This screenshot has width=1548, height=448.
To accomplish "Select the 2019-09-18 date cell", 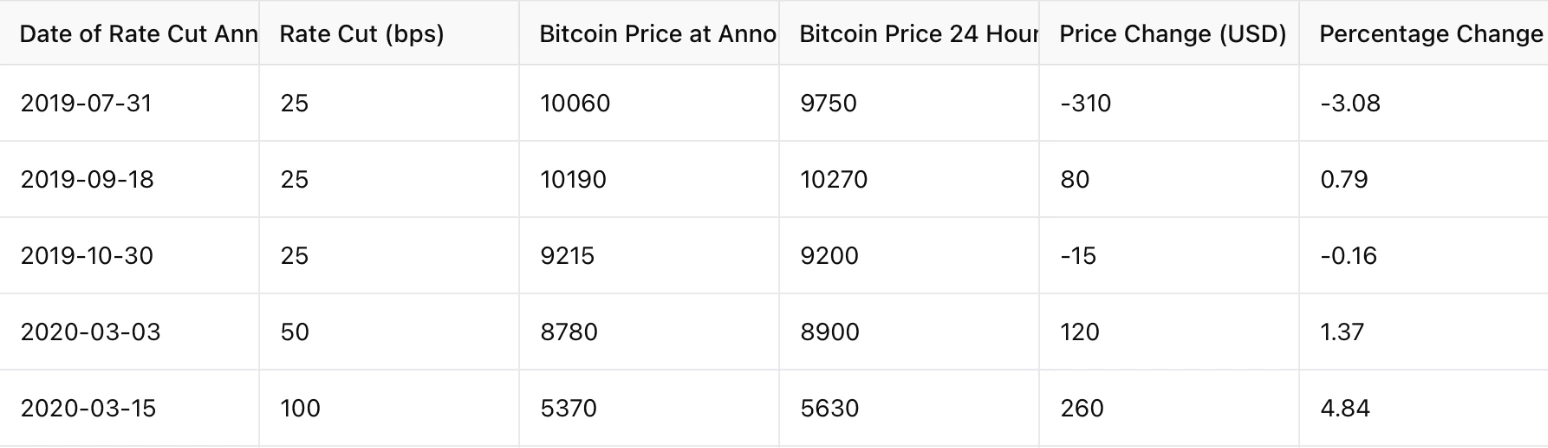I will pos(130,180).
